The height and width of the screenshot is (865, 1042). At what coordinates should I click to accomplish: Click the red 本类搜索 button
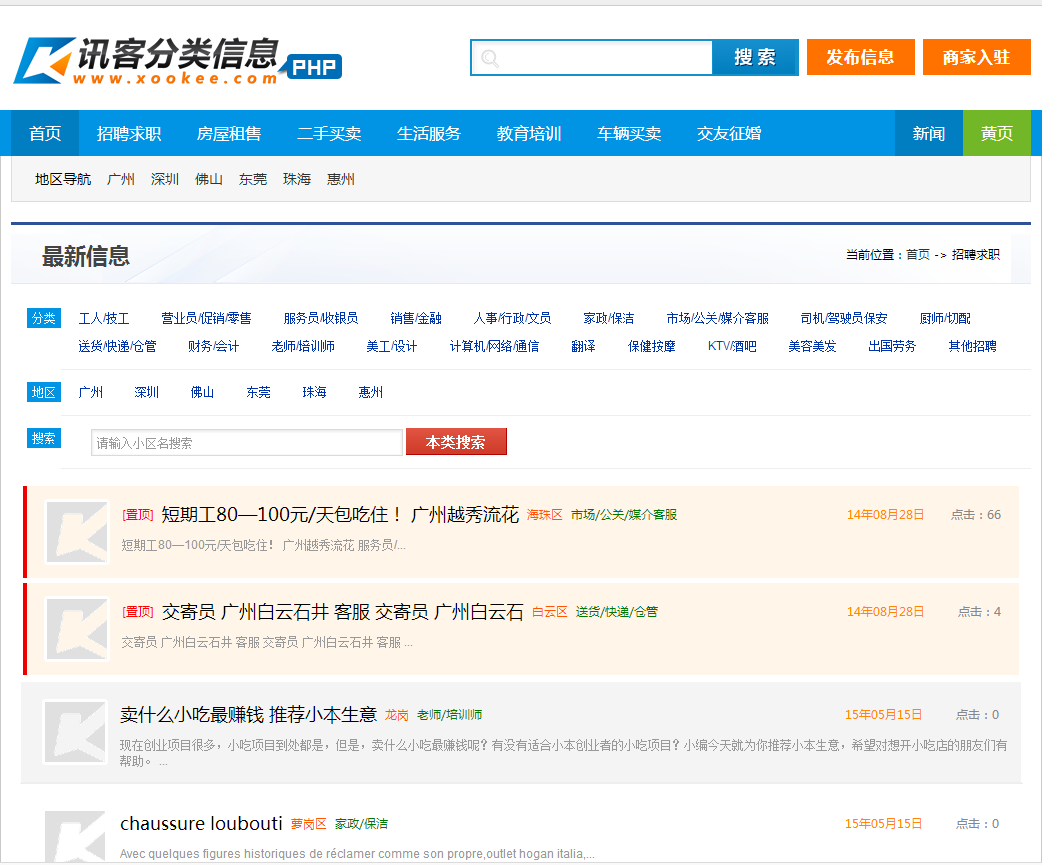point(456,442)
